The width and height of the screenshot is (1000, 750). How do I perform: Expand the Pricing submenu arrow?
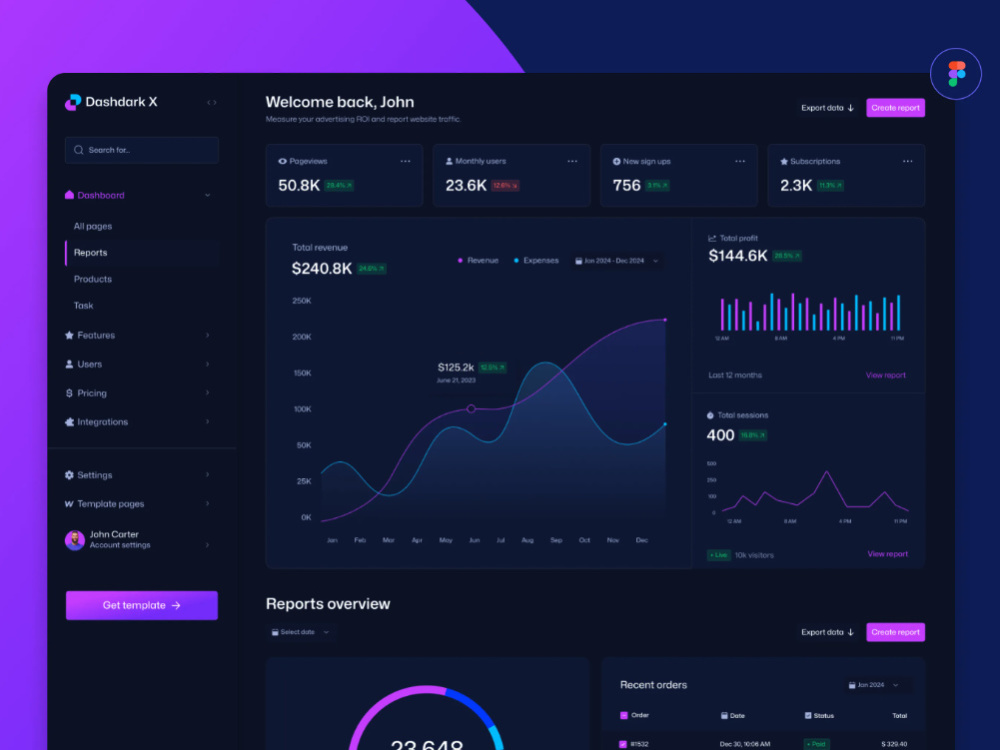(x=207, y=393)
